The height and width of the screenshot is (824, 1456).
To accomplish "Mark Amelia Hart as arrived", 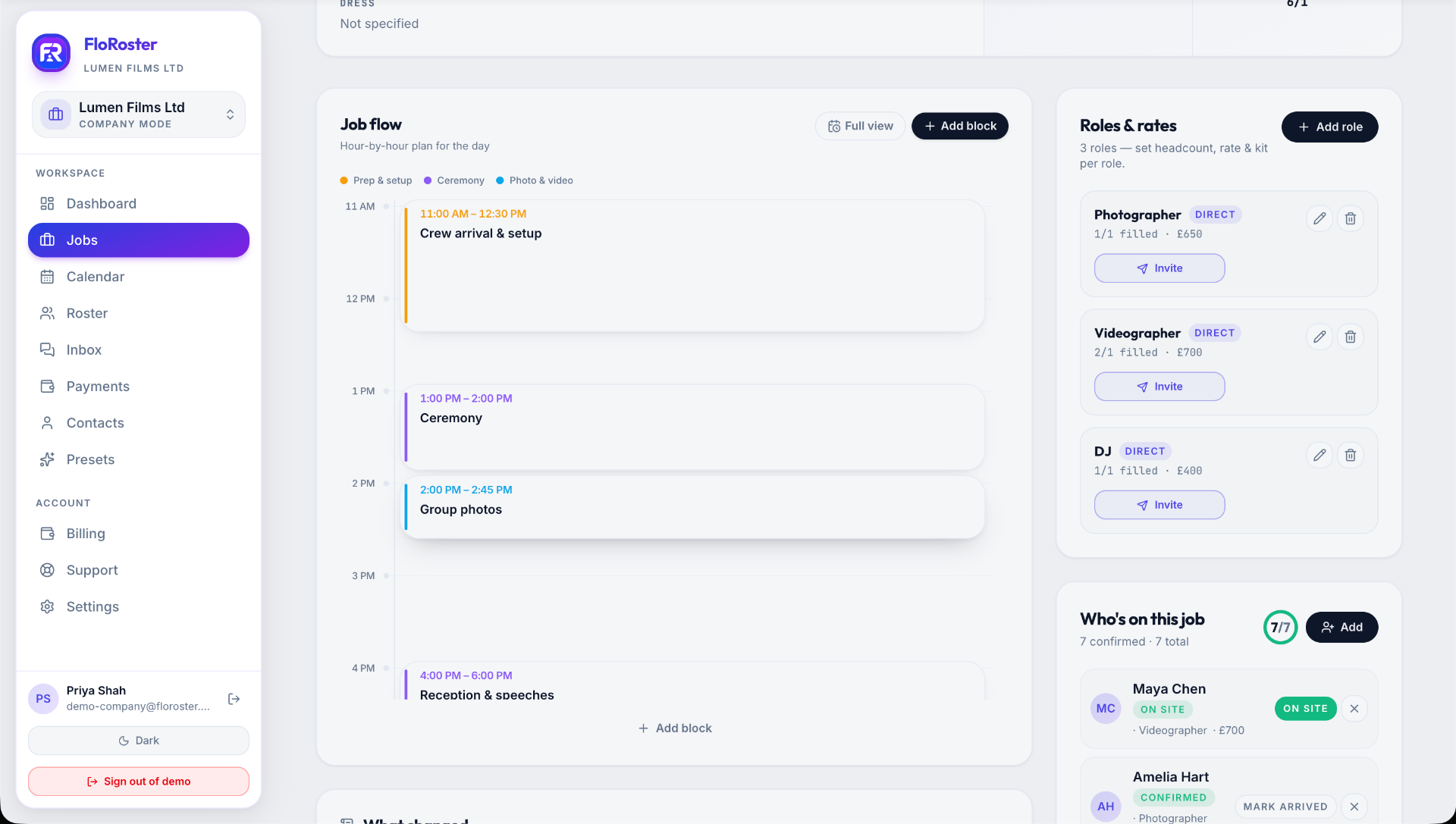I will pos(1285,807).
